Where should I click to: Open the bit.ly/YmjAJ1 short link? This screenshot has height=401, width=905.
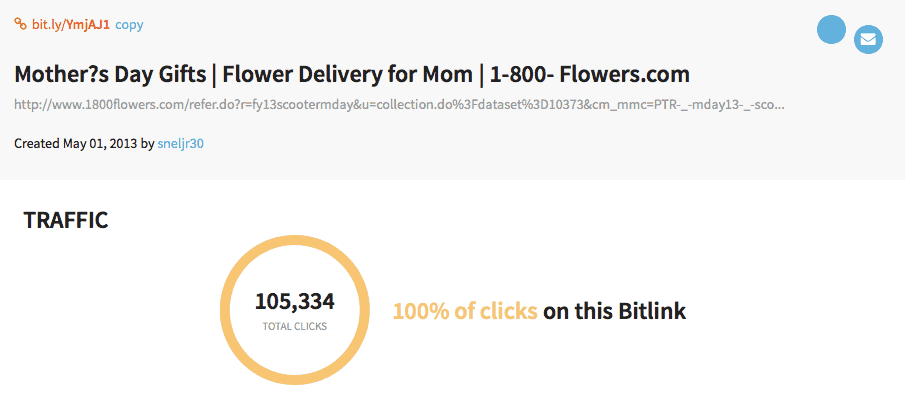[x=70, y=25]
